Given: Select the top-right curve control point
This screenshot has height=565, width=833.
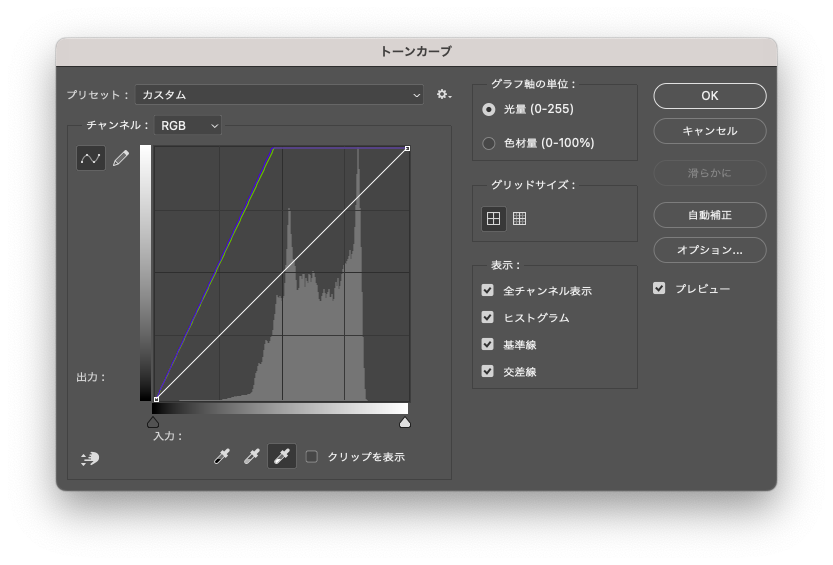Looking at the screenshot, I should 407,149.
